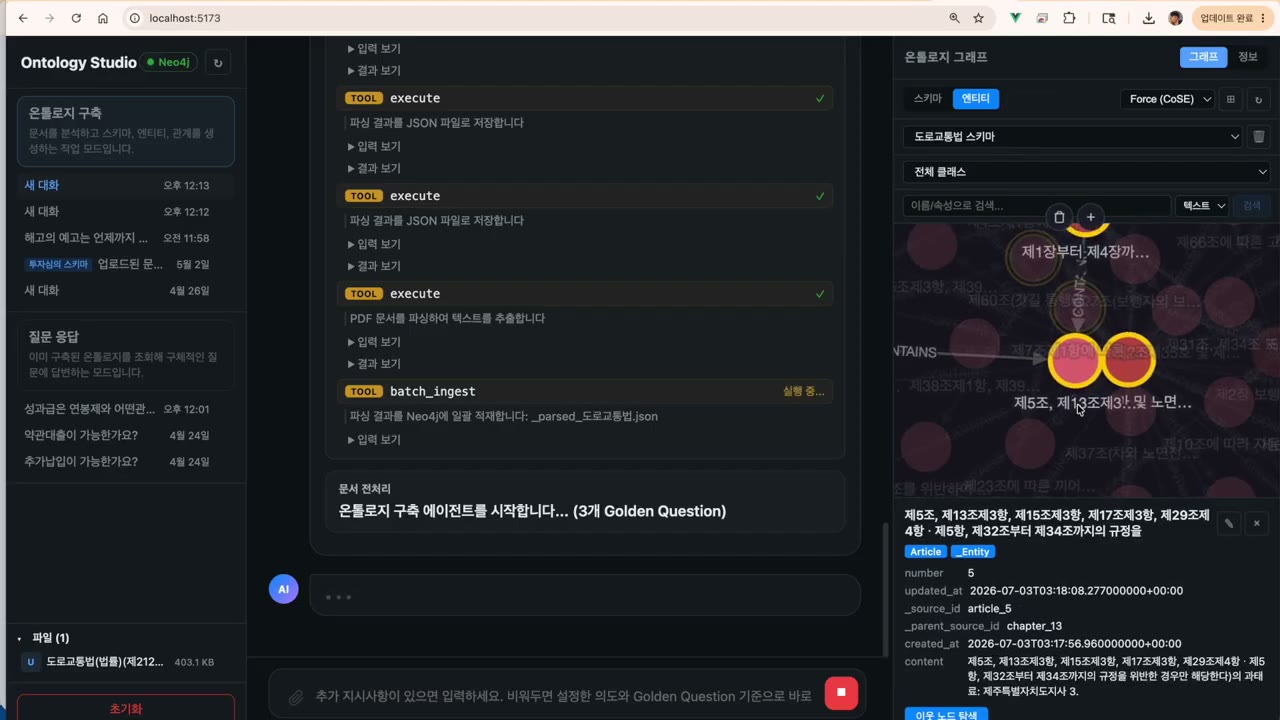The height and width of the screenshot is (720, 1280).
Task: Open the browser extensions puzzle icon
Action: (1069, 18)
